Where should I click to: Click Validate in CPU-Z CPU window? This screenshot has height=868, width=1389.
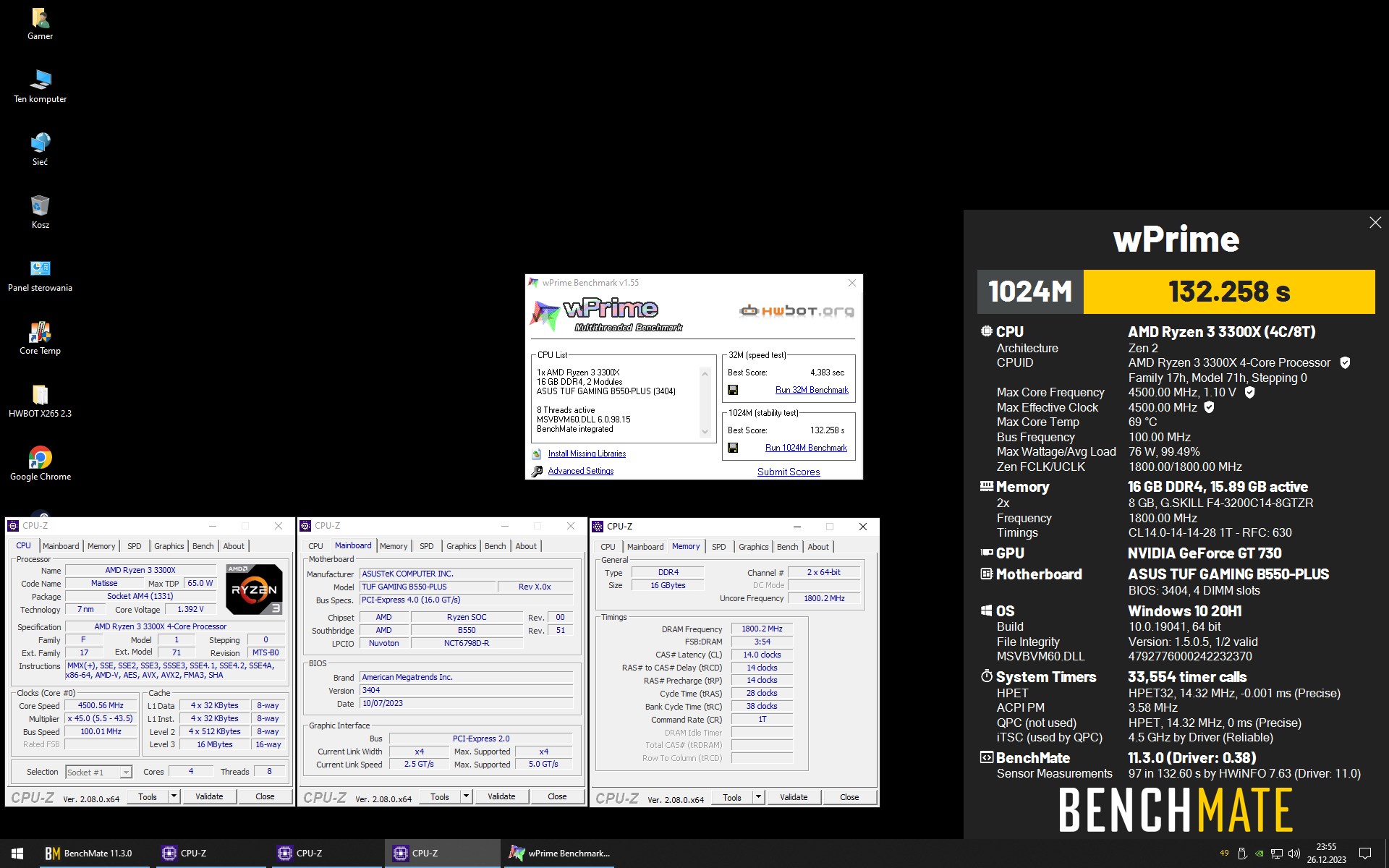209,796
